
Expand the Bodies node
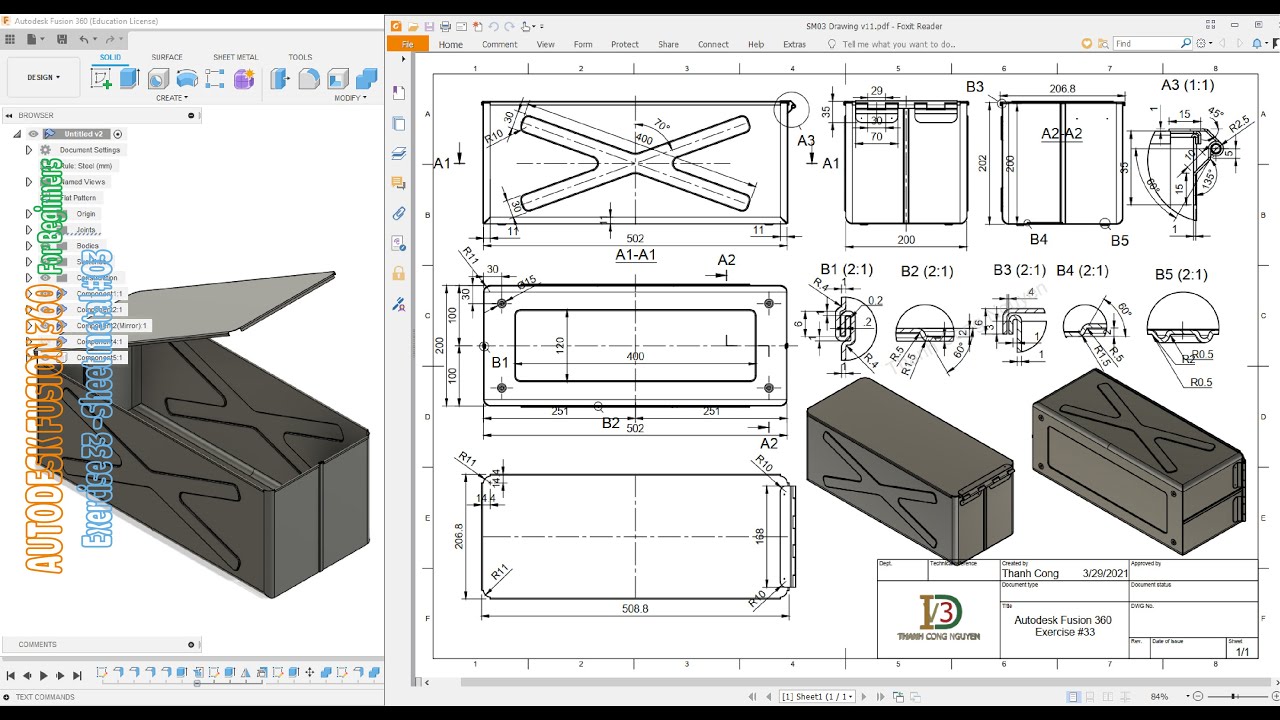[x=29, y=246]
